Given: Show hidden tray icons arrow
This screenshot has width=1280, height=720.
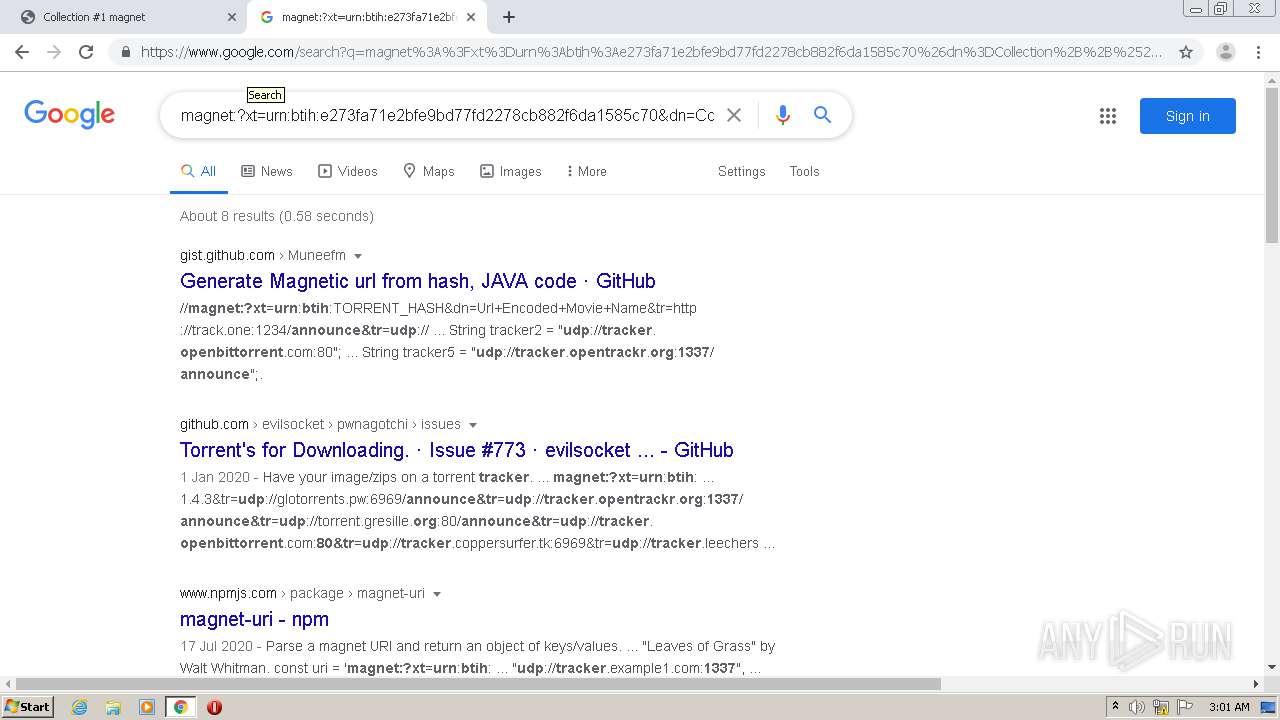Looking at the screenshot, I should pyautogui.click(x=1115, y=707).
